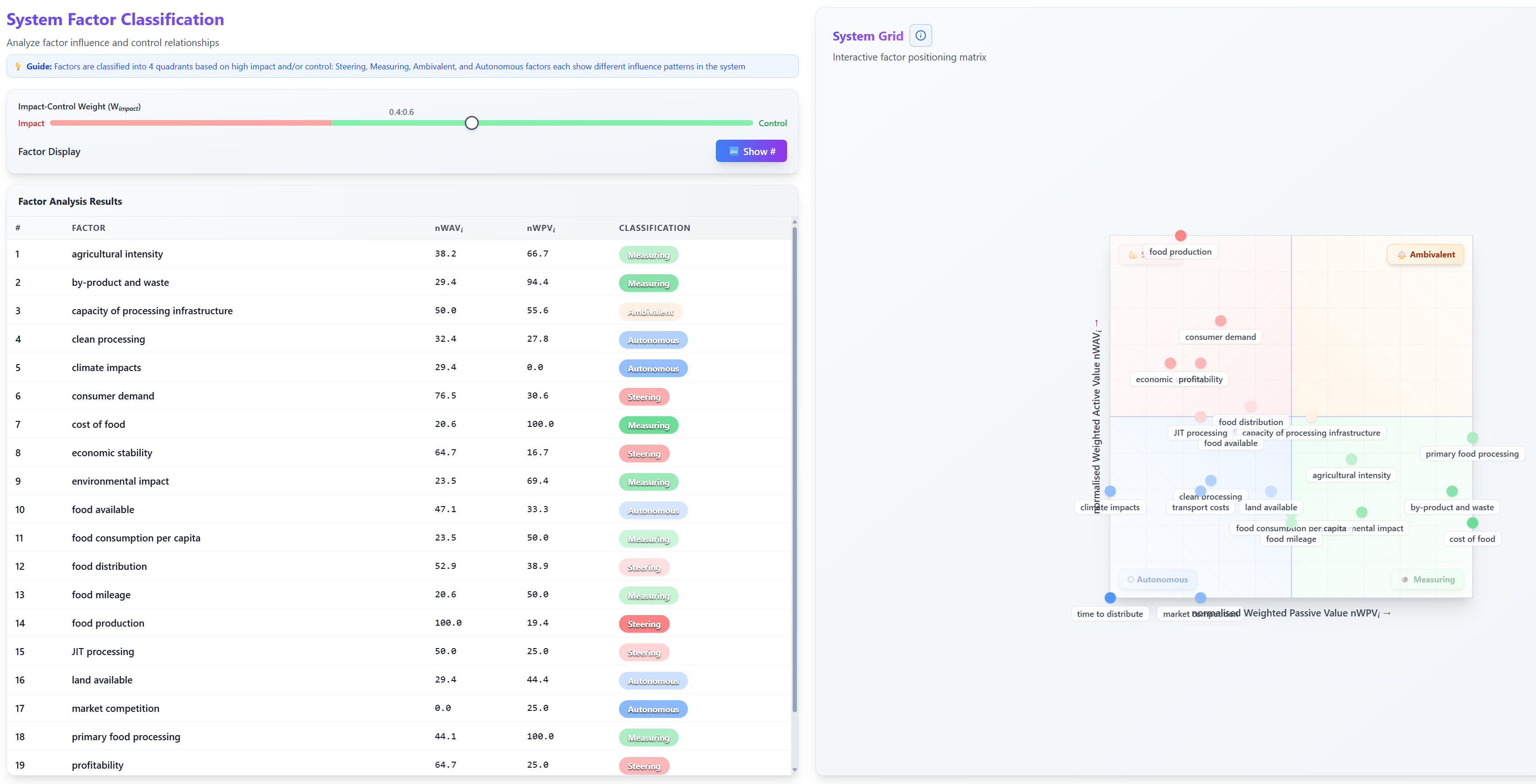
Task: Click the agricultural intensity data point
Action: tap(1351, 459)
